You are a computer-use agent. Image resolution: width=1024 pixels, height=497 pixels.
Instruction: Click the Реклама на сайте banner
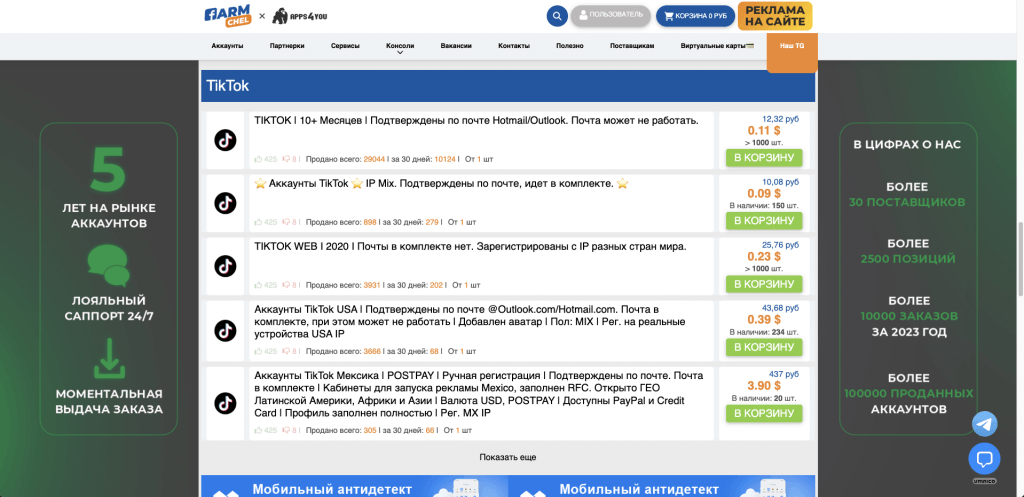pos(775,16)
